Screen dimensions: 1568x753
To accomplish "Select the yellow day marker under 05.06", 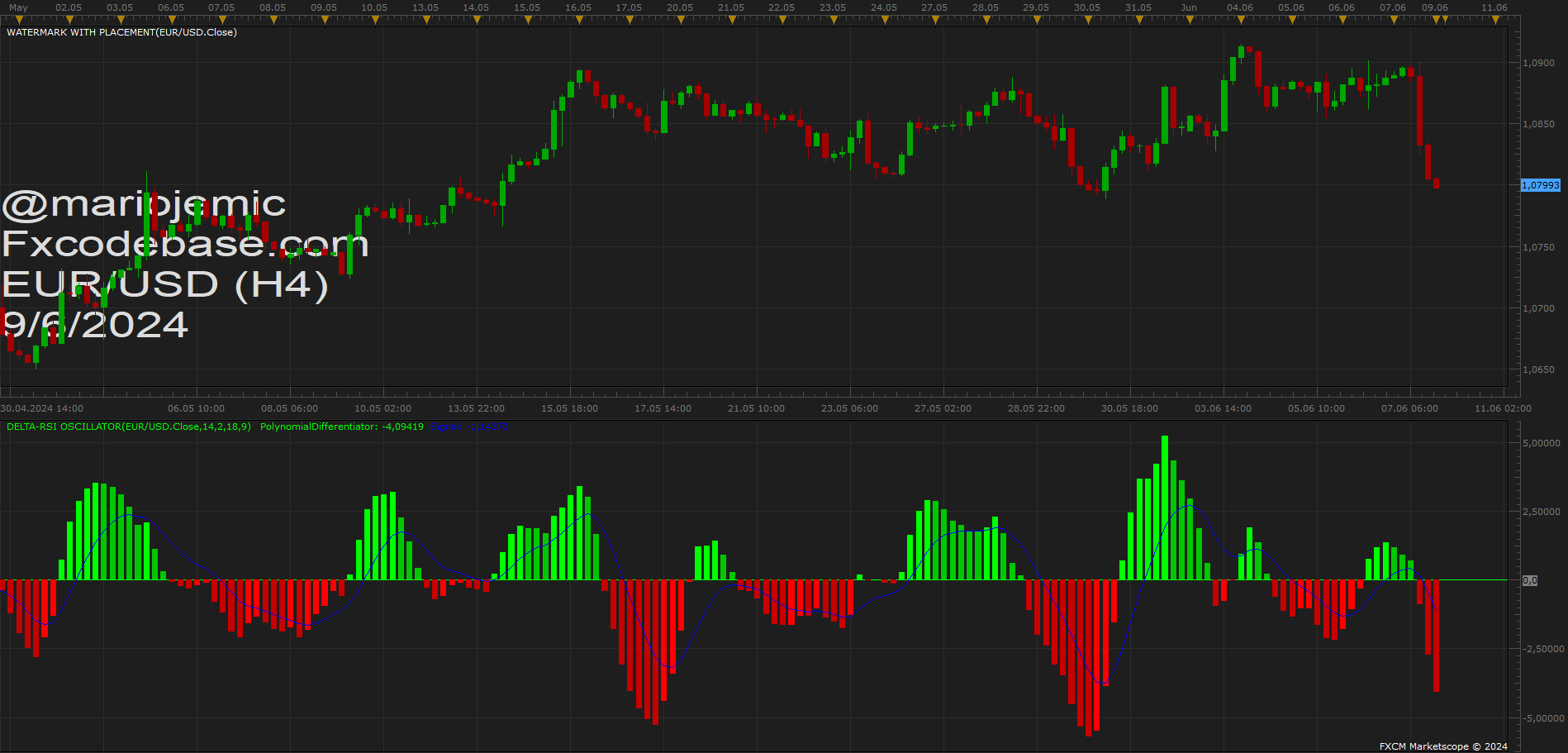I will 1291,20.
